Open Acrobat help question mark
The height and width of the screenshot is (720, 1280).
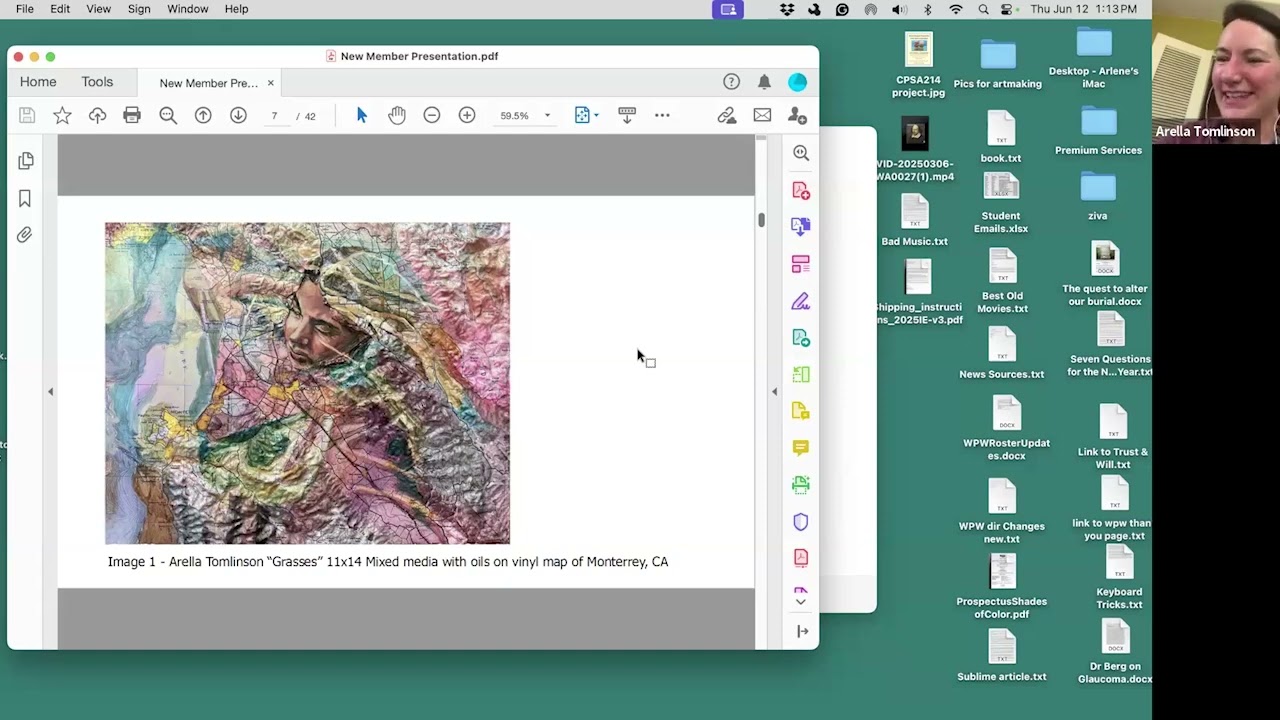[732, 82]
